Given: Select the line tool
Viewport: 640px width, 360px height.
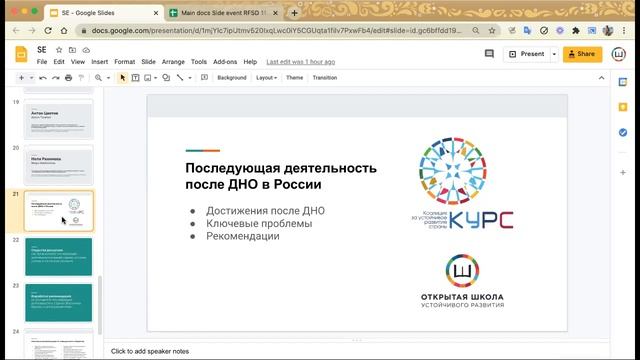Looking at the screenshot, I should click(180, 78).
